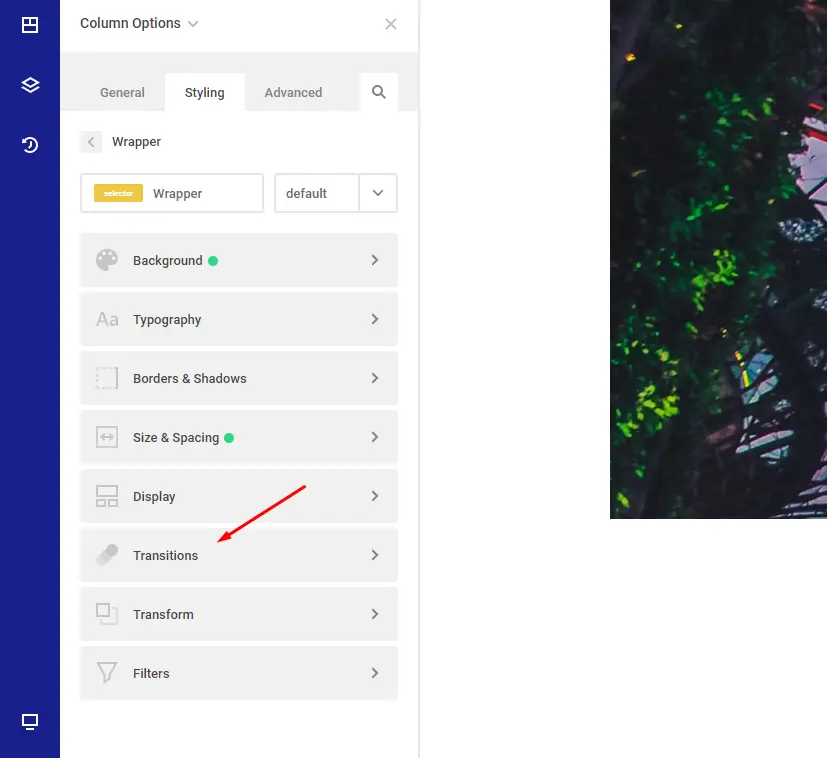Open the Size & Spacing section
The width and height of the screenshot is (827, 758).
point(239,437)
